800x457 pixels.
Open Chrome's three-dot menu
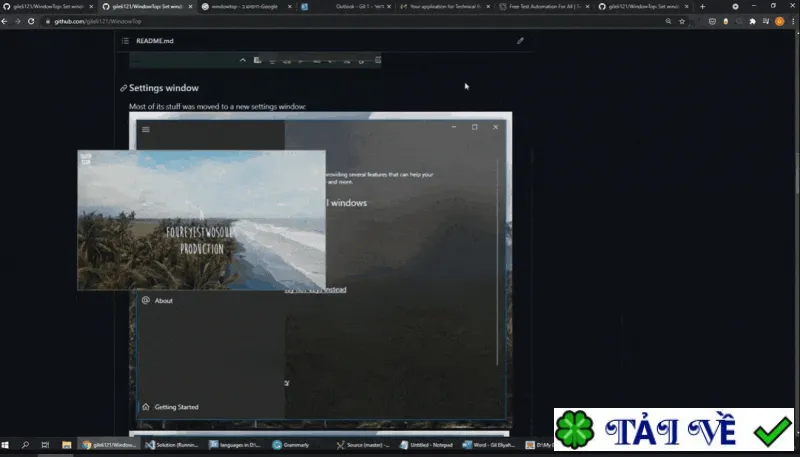pyautogui.click(x=793, y=21)
